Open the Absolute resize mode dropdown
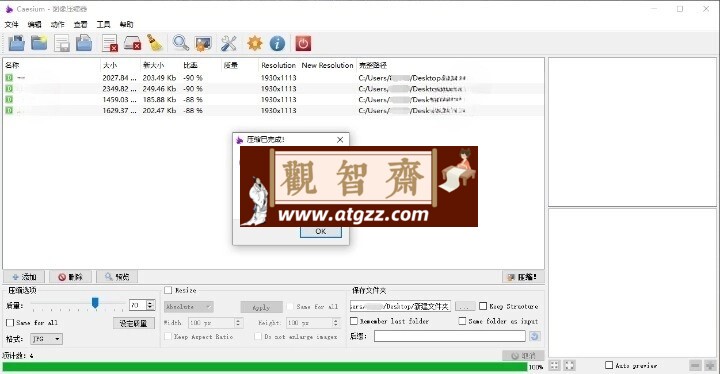The width and height of the screenshot is (720, 374). 189,306
